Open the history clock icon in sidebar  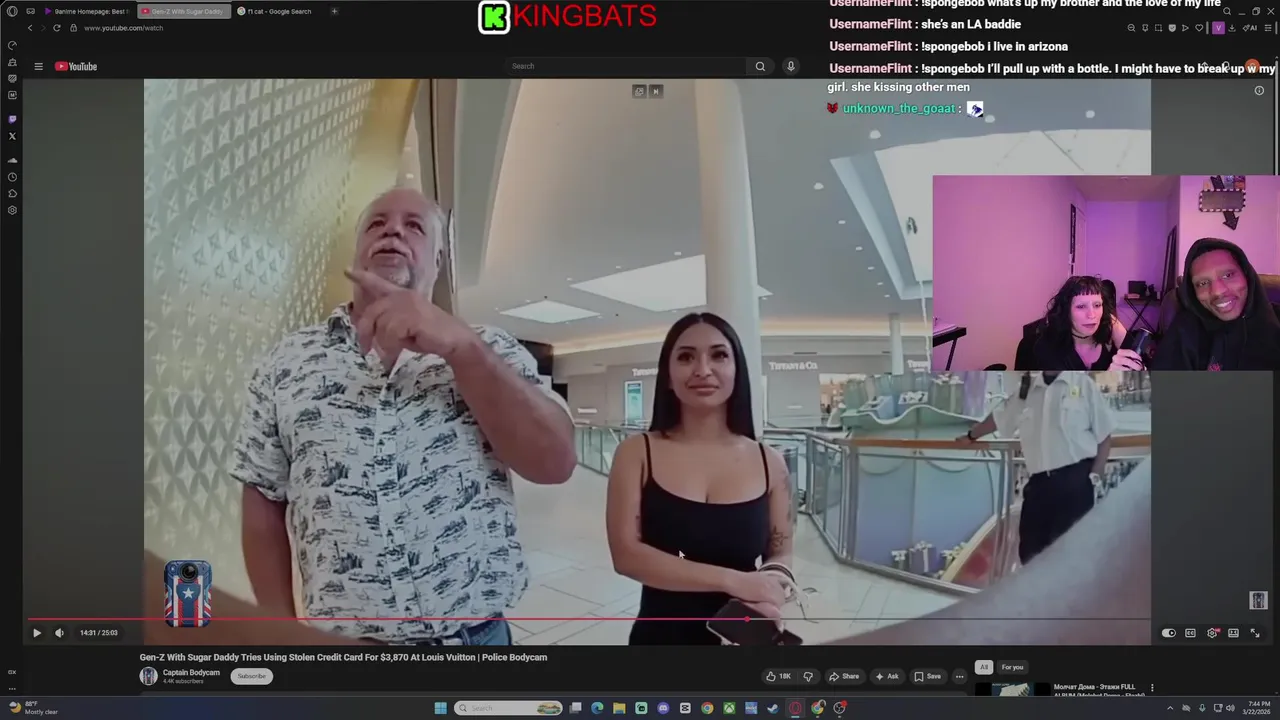[12, 177]
